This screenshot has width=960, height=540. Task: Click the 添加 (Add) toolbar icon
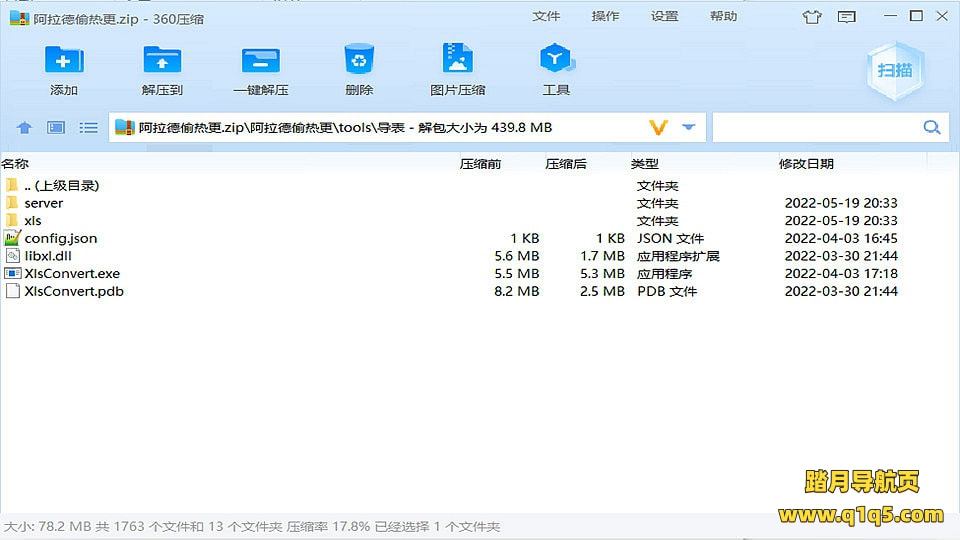click(63, 61)
